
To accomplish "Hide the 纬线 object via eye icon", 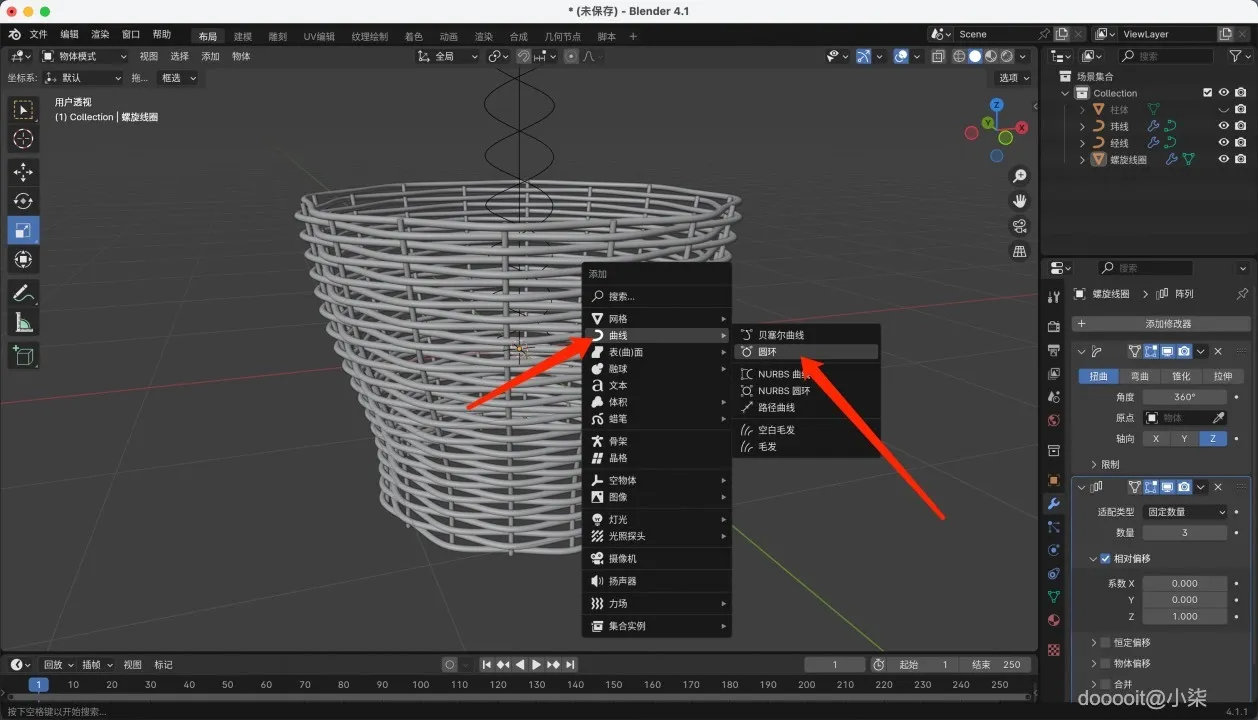I will pyautogui.click(x=1223, y=126).
